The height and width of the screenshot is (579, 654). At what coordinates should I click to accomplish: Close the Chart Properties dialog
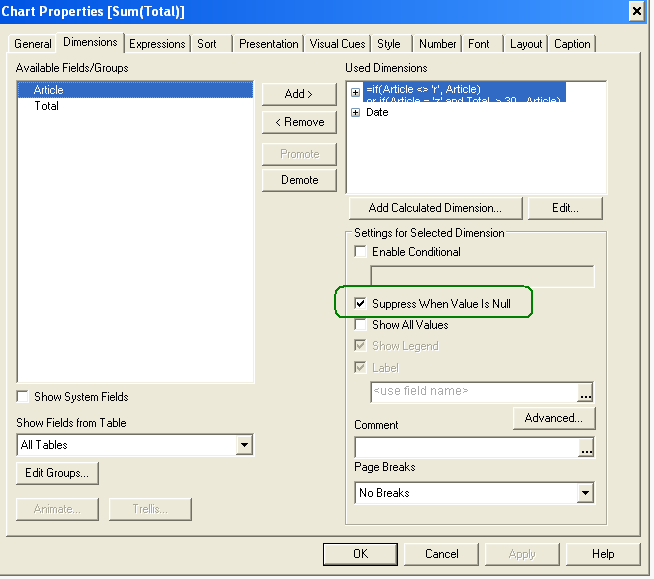click(637, 11)
